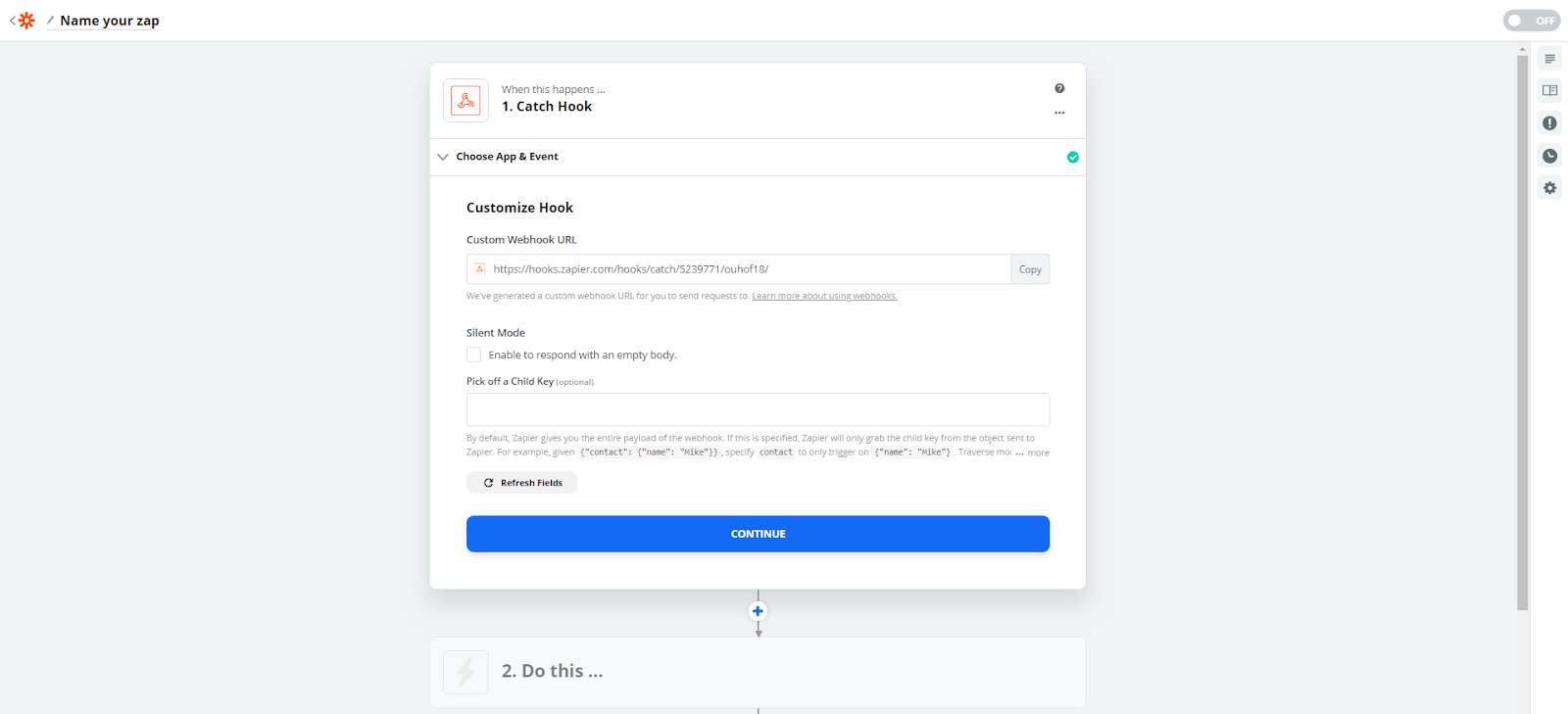Expand help text with the more link
The width and height of the screenshot is (1568, 714).
click(1038, 452)
